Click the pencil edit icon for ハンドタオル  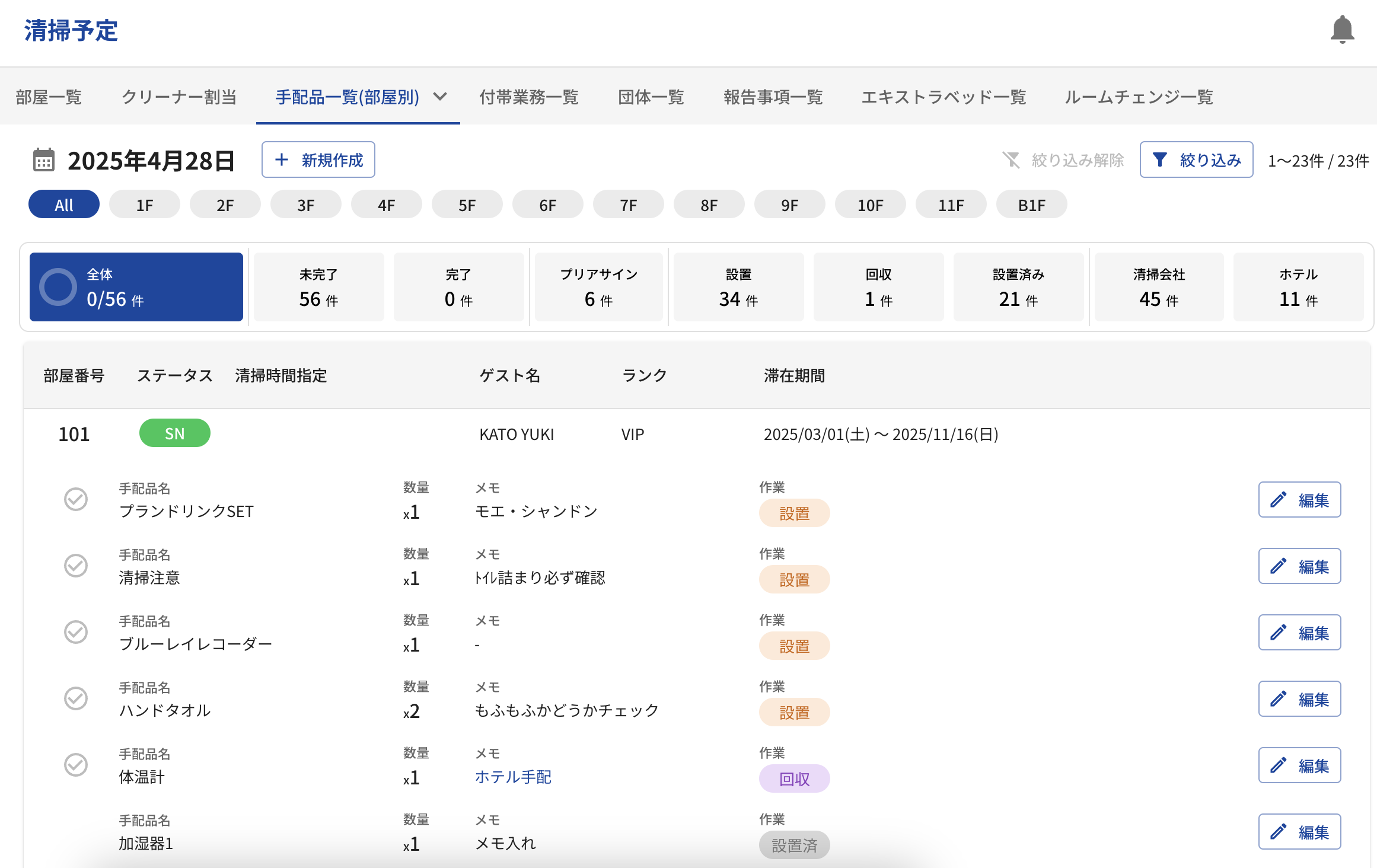pyautogui.click(x=1279, y=698)
